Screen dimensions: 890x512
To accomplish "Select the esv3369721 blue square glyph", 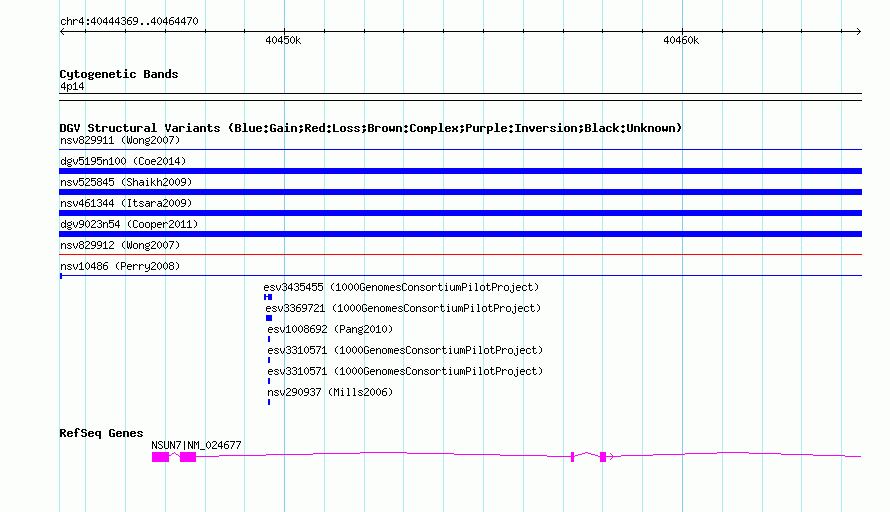I will point(269,318).
